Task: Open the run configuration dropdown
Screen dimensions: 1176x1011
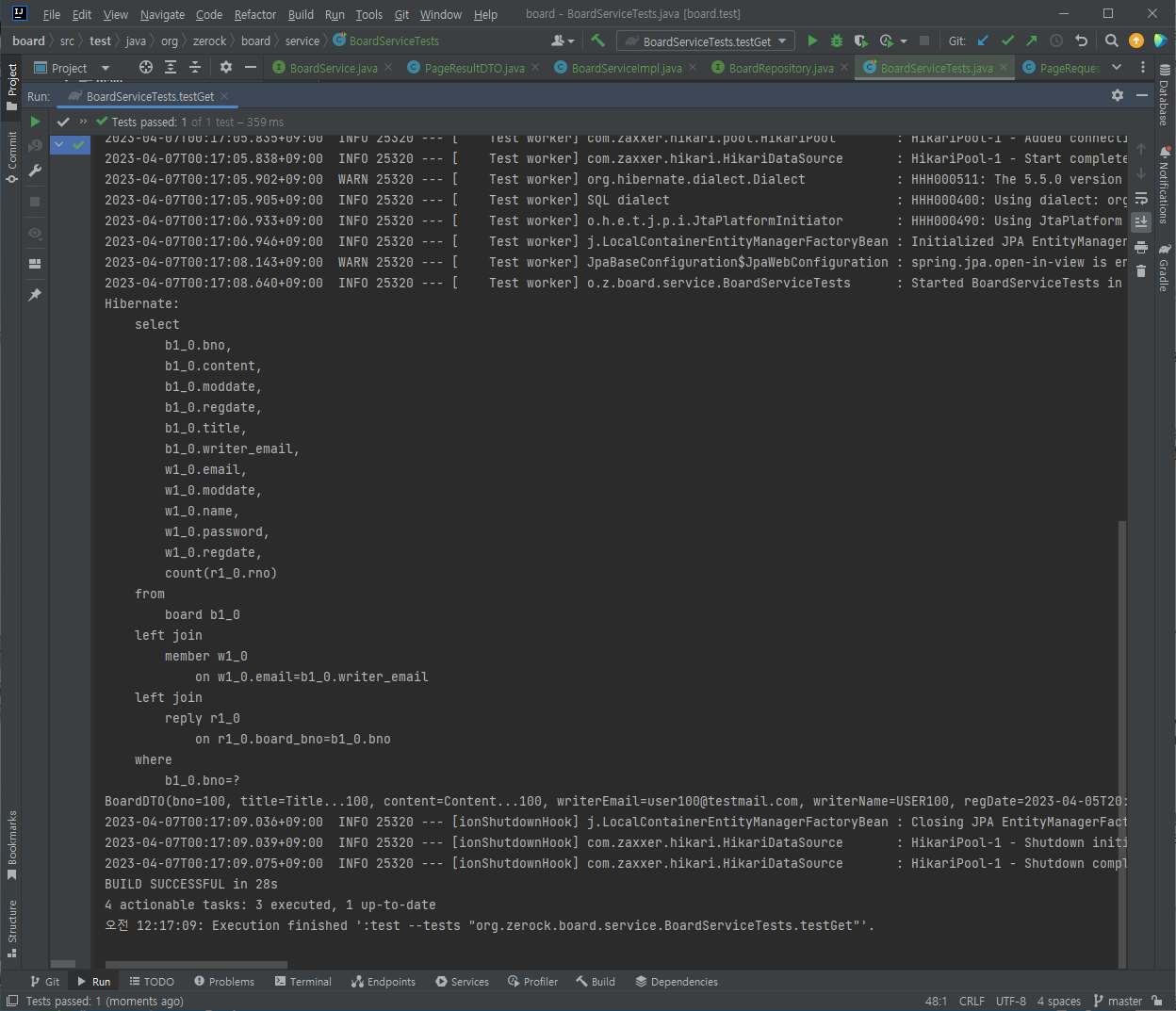Action: (706, 41)
